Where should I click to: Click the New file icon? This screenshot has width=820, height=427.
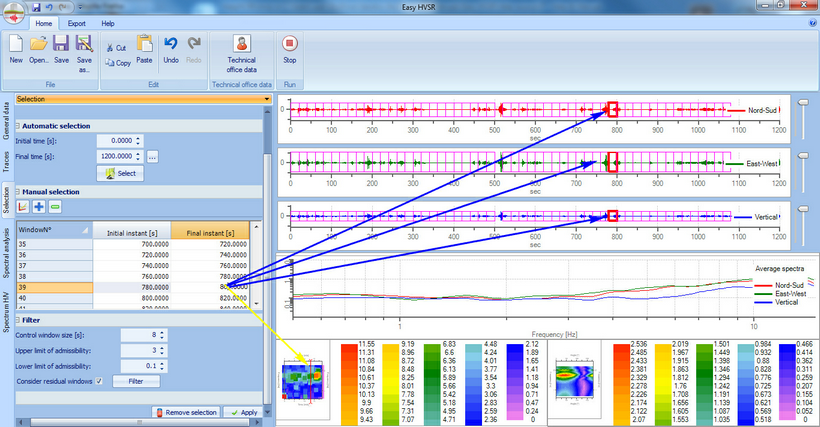(x=16, y=44)
